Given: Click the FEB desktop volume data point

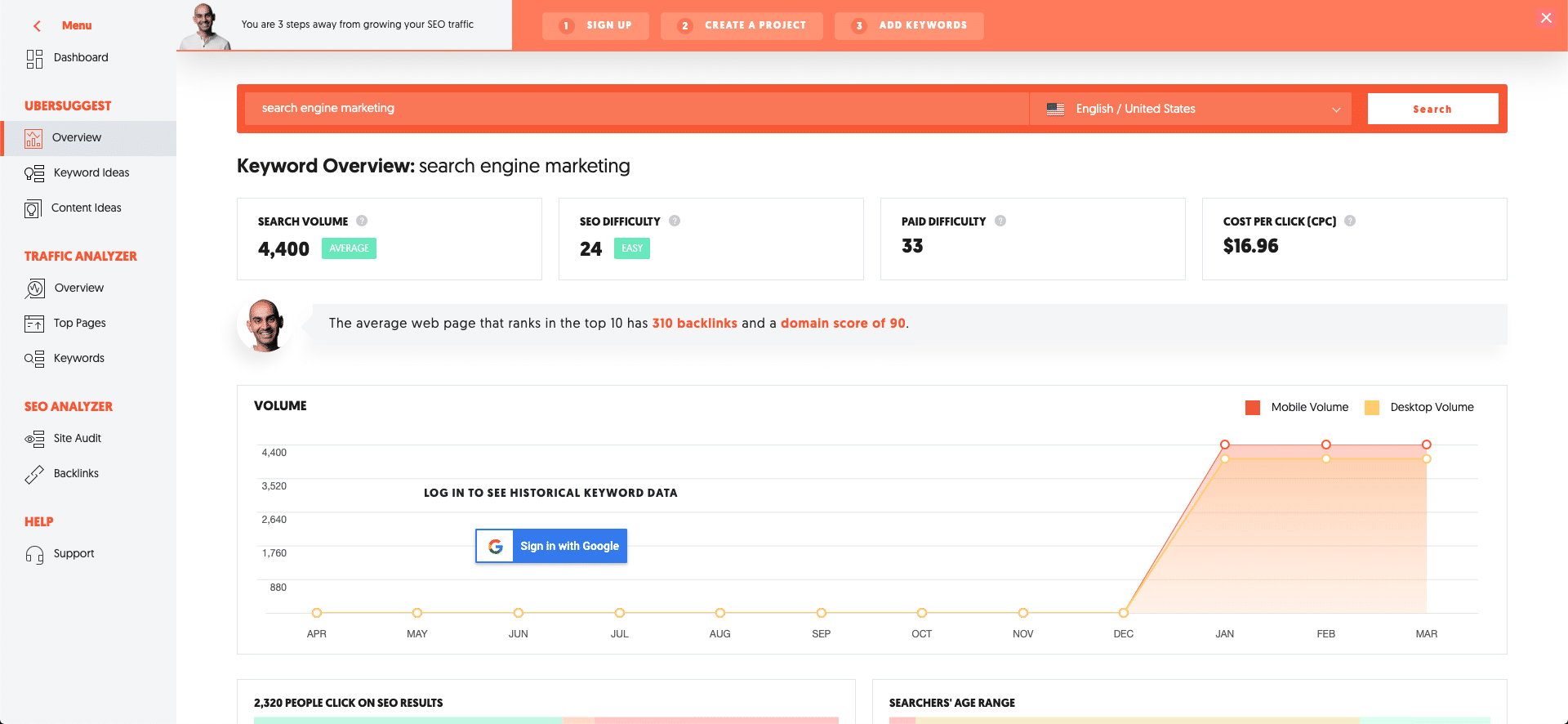Looking at the screenshot, I should point(1326,459).
